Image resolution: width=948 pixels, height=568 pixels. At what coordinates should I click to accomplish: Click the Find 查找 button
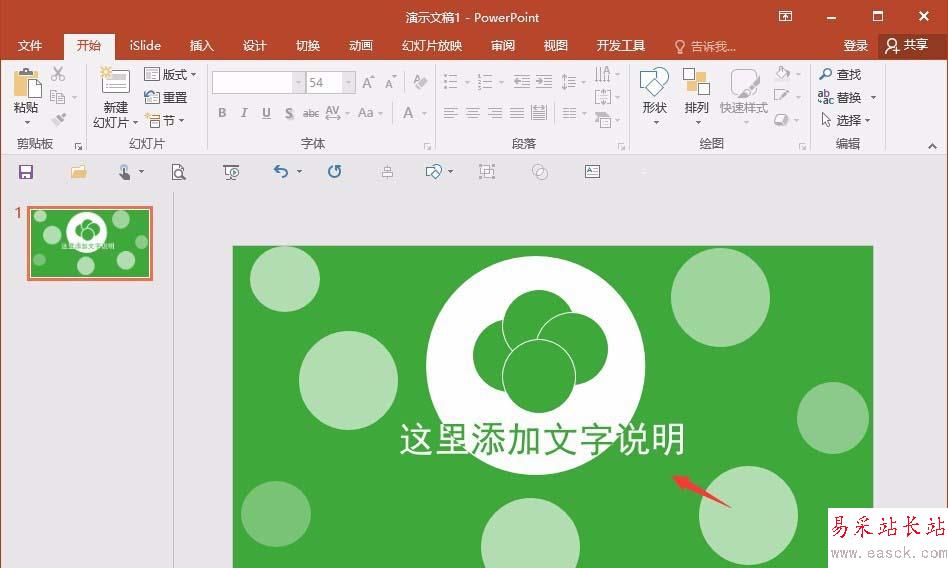pyautogui.click(x=840, y=74)
